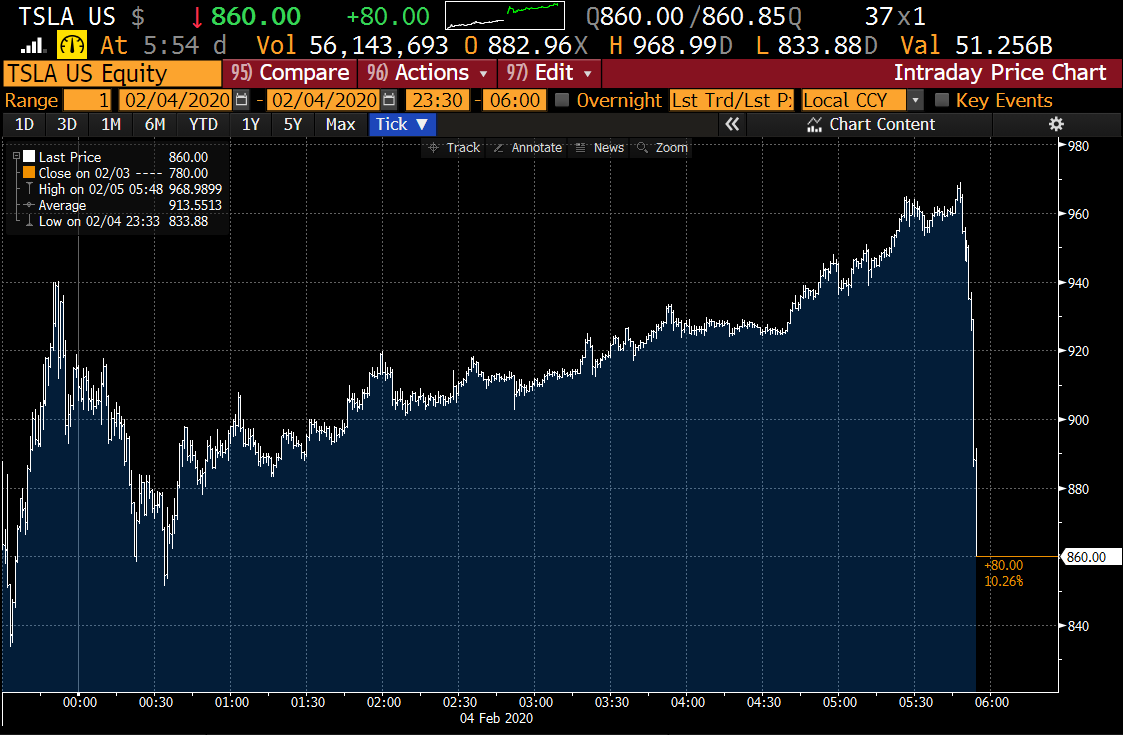Image resolution: width=1123 pixels, height=735 pixels.
Task: Select the 1D period tab
Action: pos(24,124)
